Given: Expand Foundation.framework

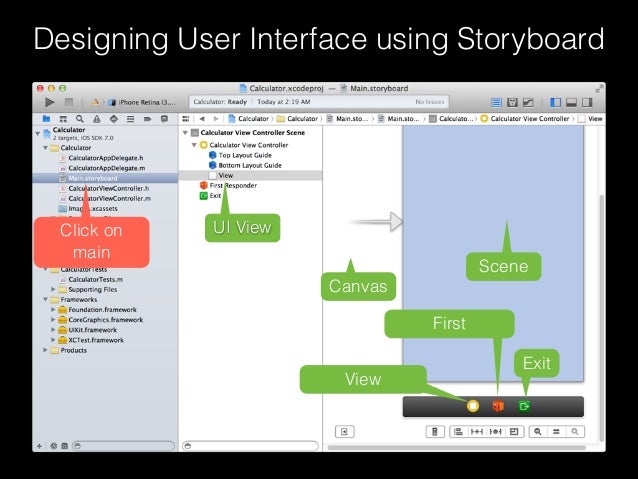Looking at the screenshot, I should pyautogui.click(x=53, y=309).
